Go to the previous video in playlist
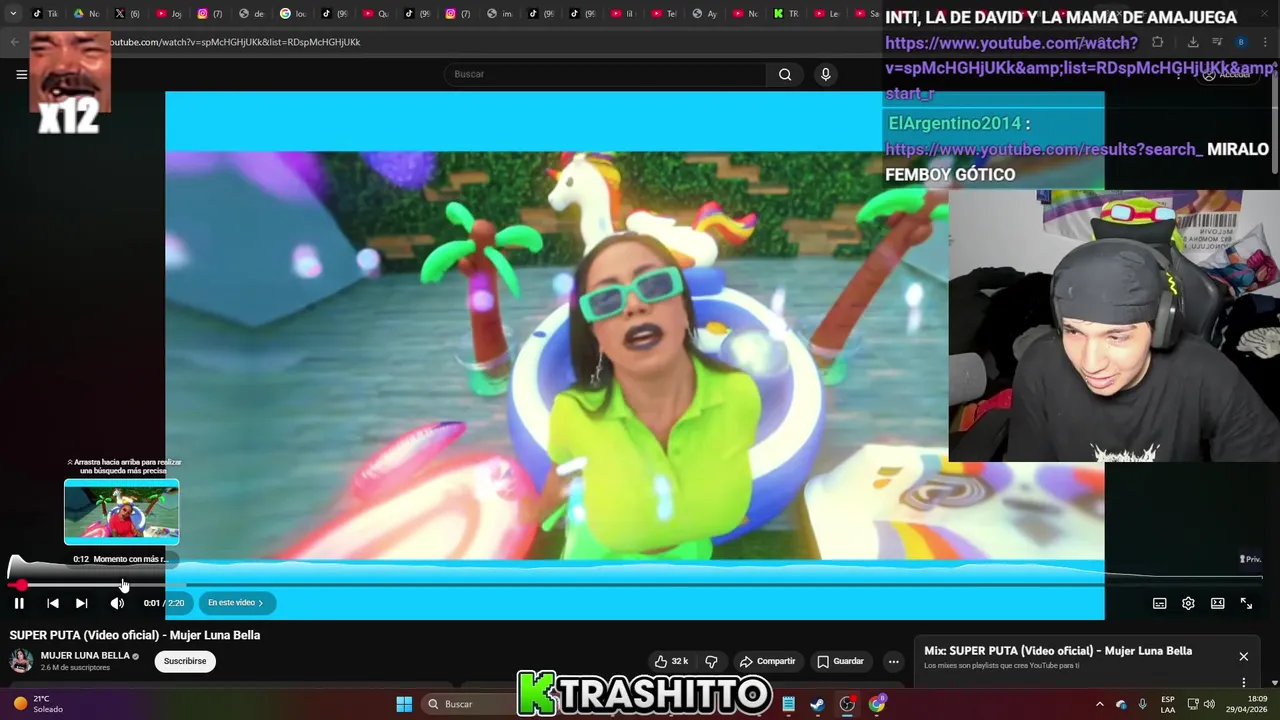The image size is (1280, 720). [x=53, y=603]
